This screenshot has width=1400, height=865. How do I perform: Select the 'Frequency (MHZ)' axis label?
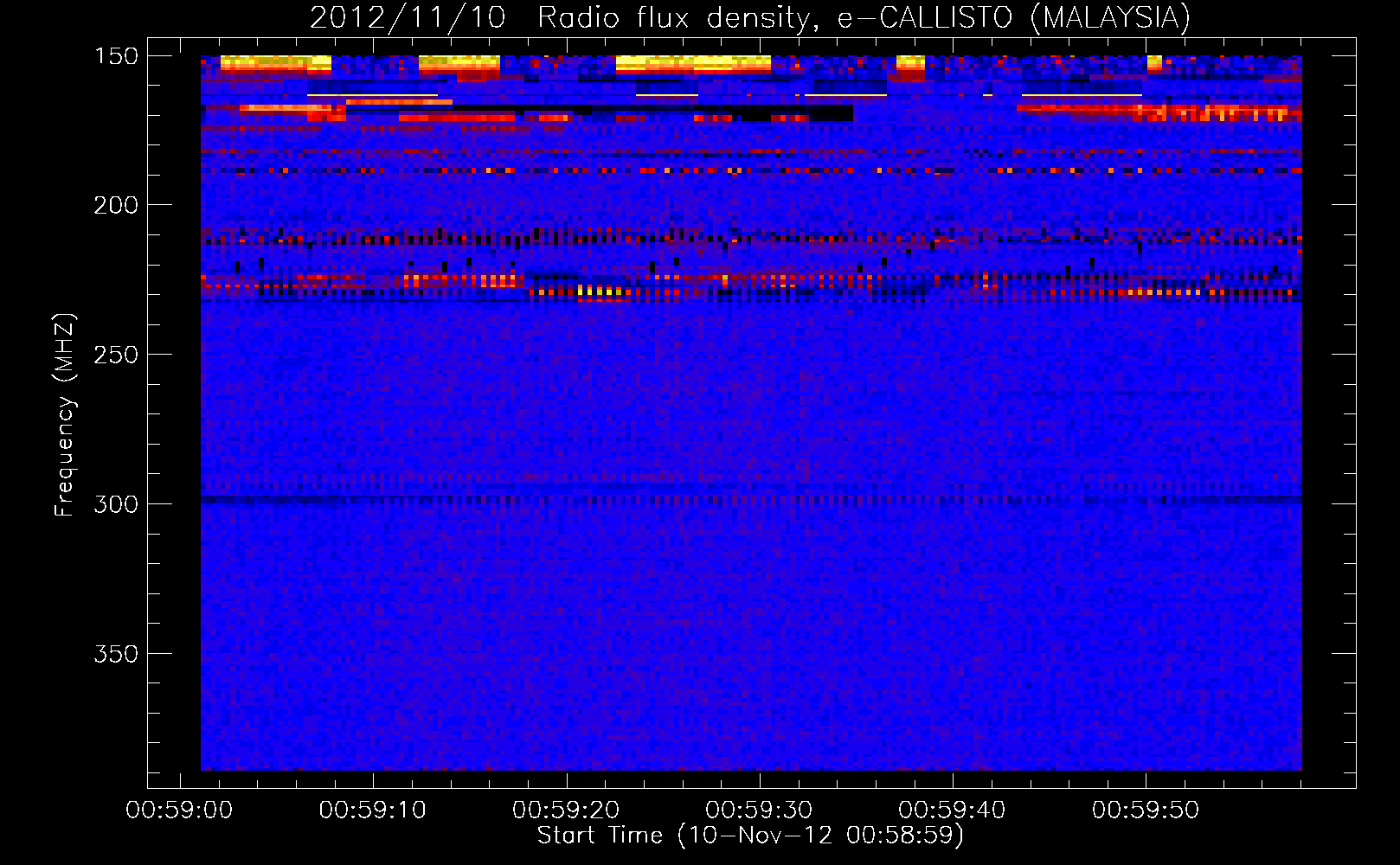(x=65, y=414)
